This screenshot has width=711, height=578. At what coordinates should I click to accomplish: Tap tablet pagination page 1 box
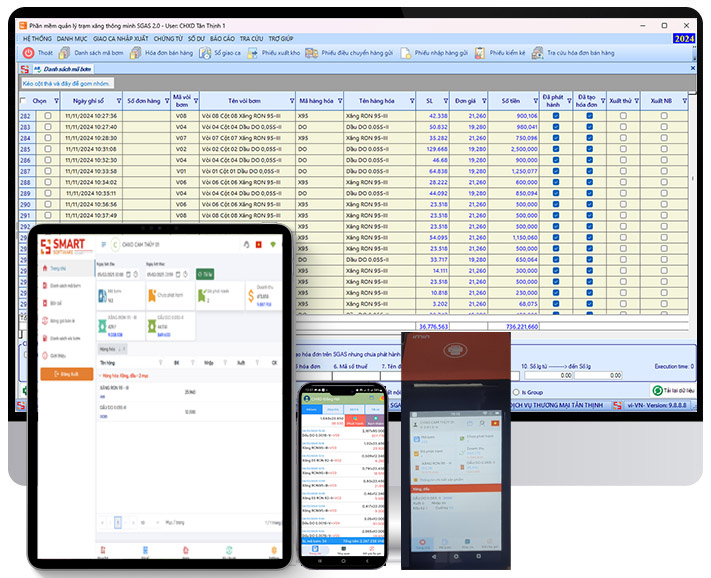[x=118, y=523]
